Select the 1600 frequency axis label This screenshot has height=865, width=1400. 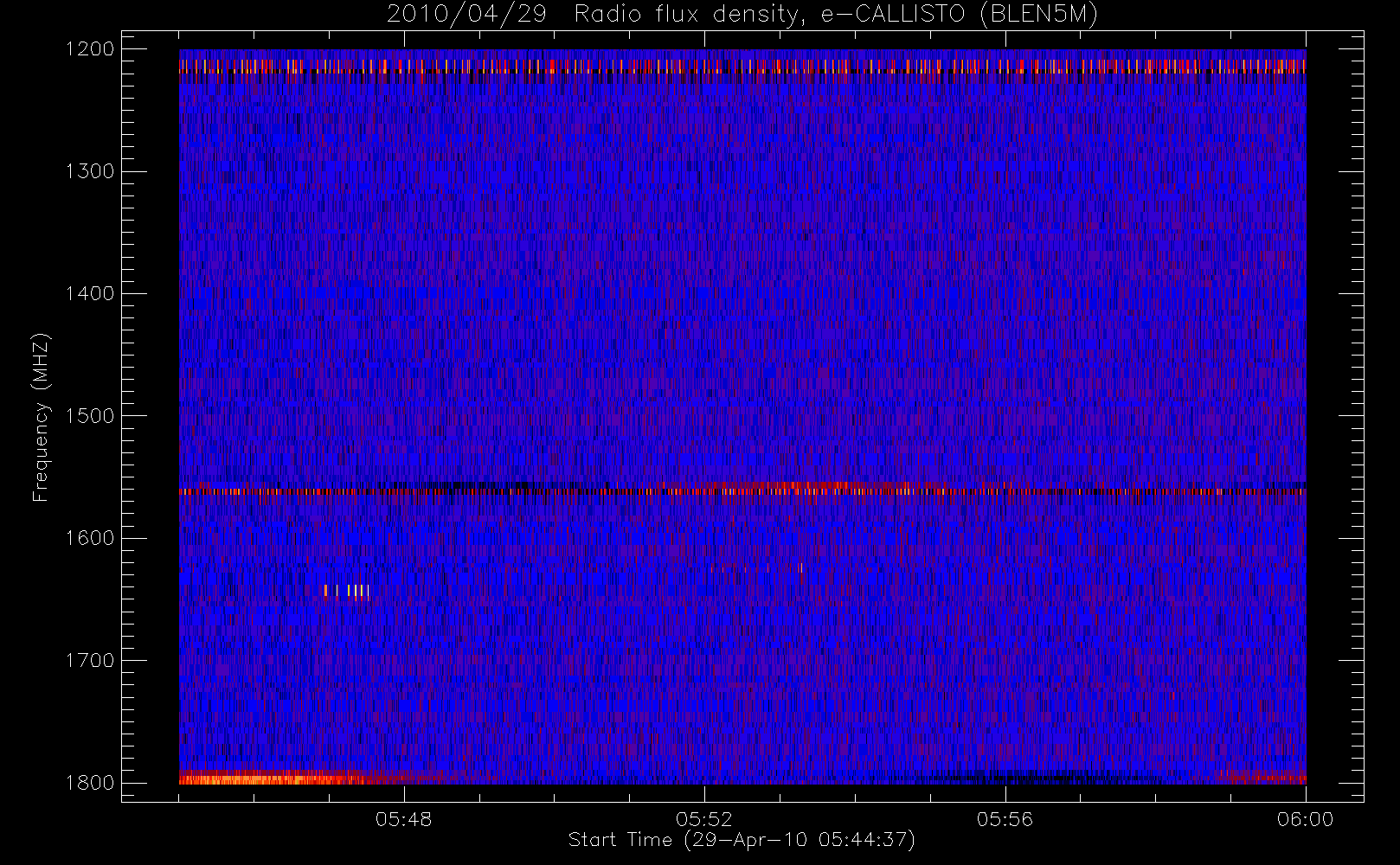pyautogui.click(x=90, y=538)
